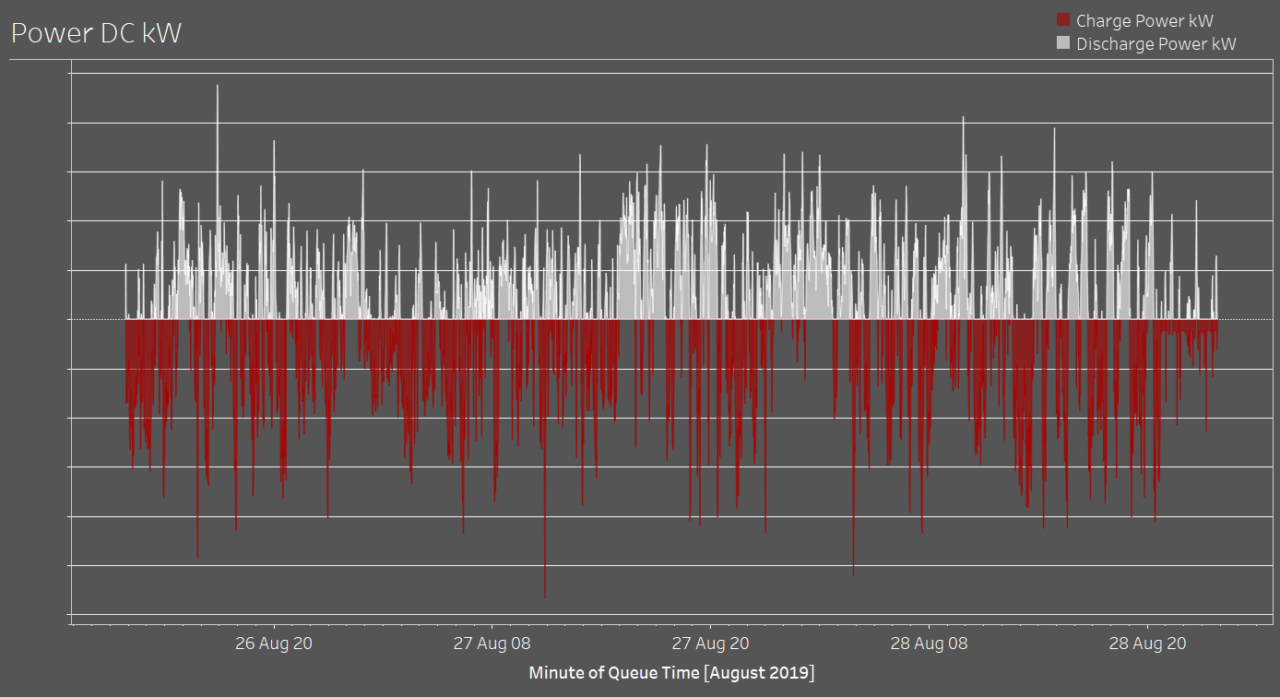
Task: Select the Charge Power kW legend label
Action: (1144, 21)
